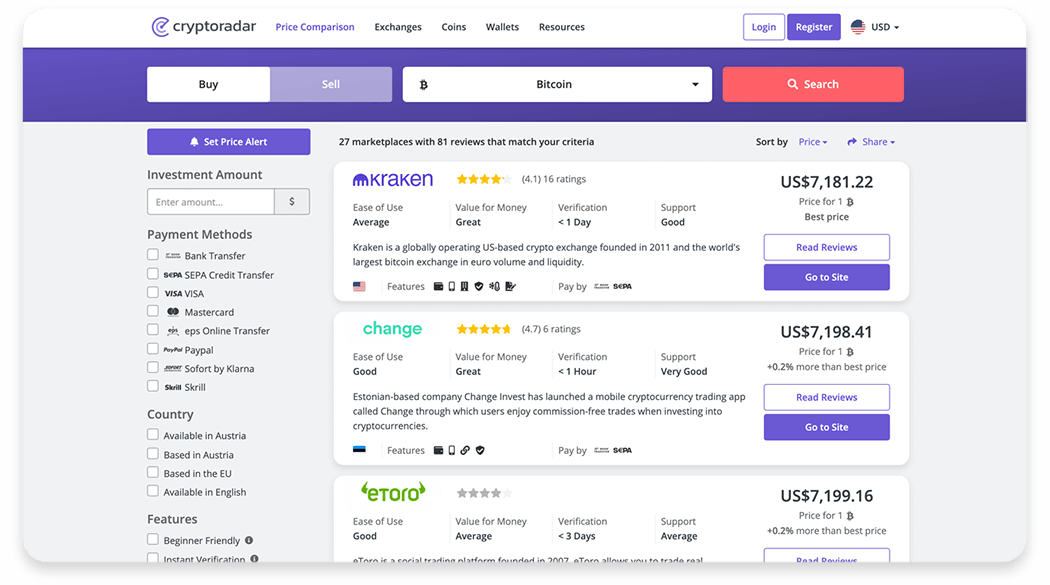Click Change's bank transfer payment icon

pyautogui.click(x=601, y=450)
